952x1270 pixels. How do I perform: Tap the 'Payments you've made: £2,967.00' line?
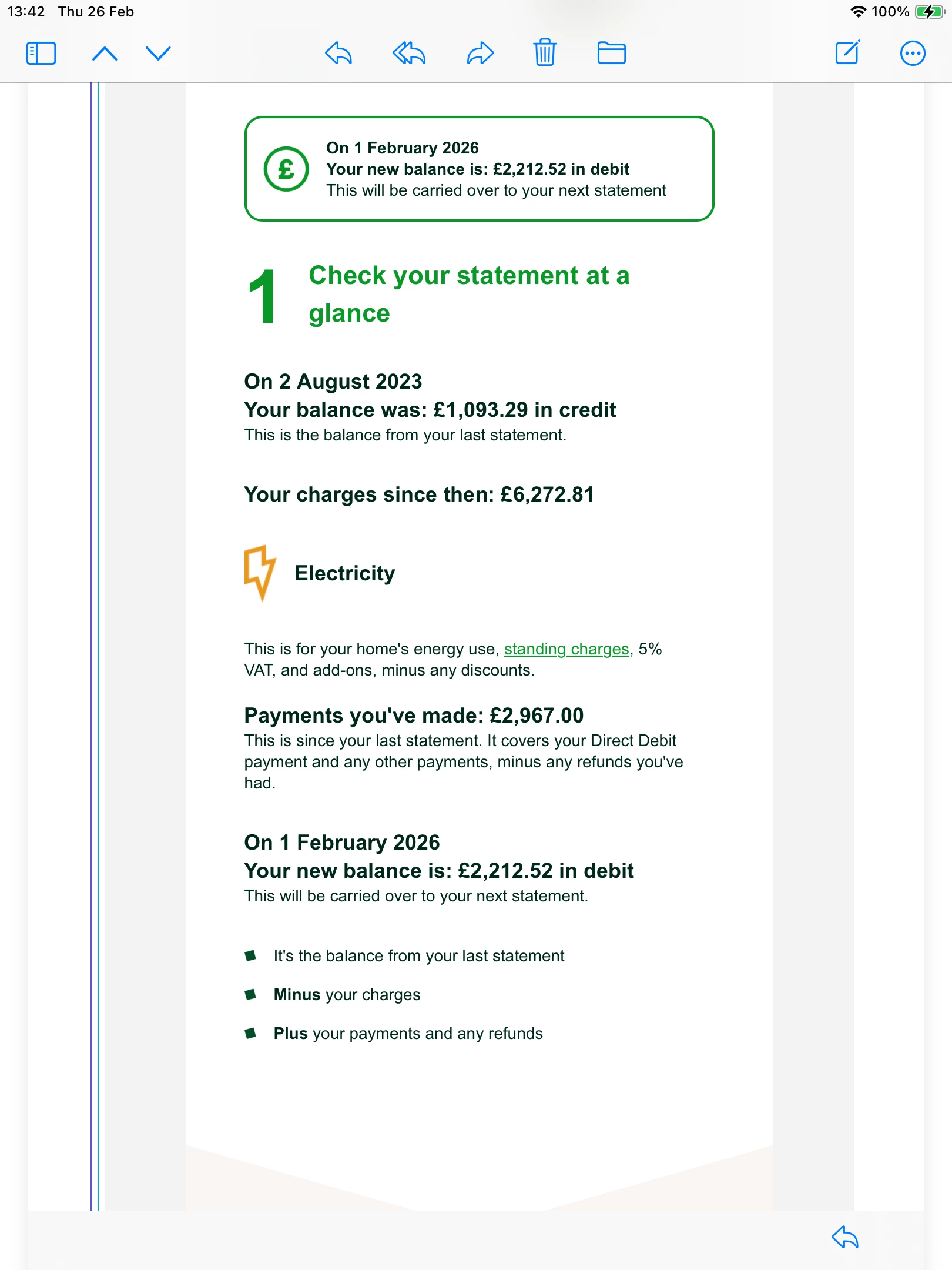414,716
